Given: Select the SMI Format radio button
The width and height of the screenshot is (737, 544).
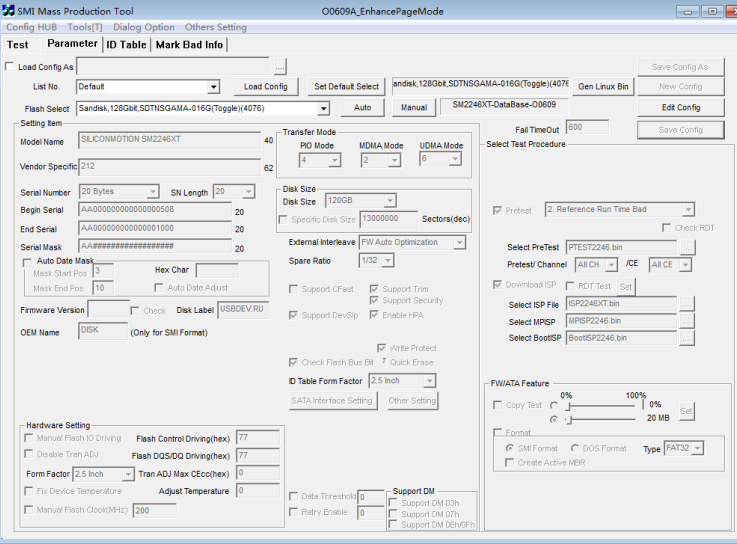Looking at the screenshot, I should (x=510, y=448).
